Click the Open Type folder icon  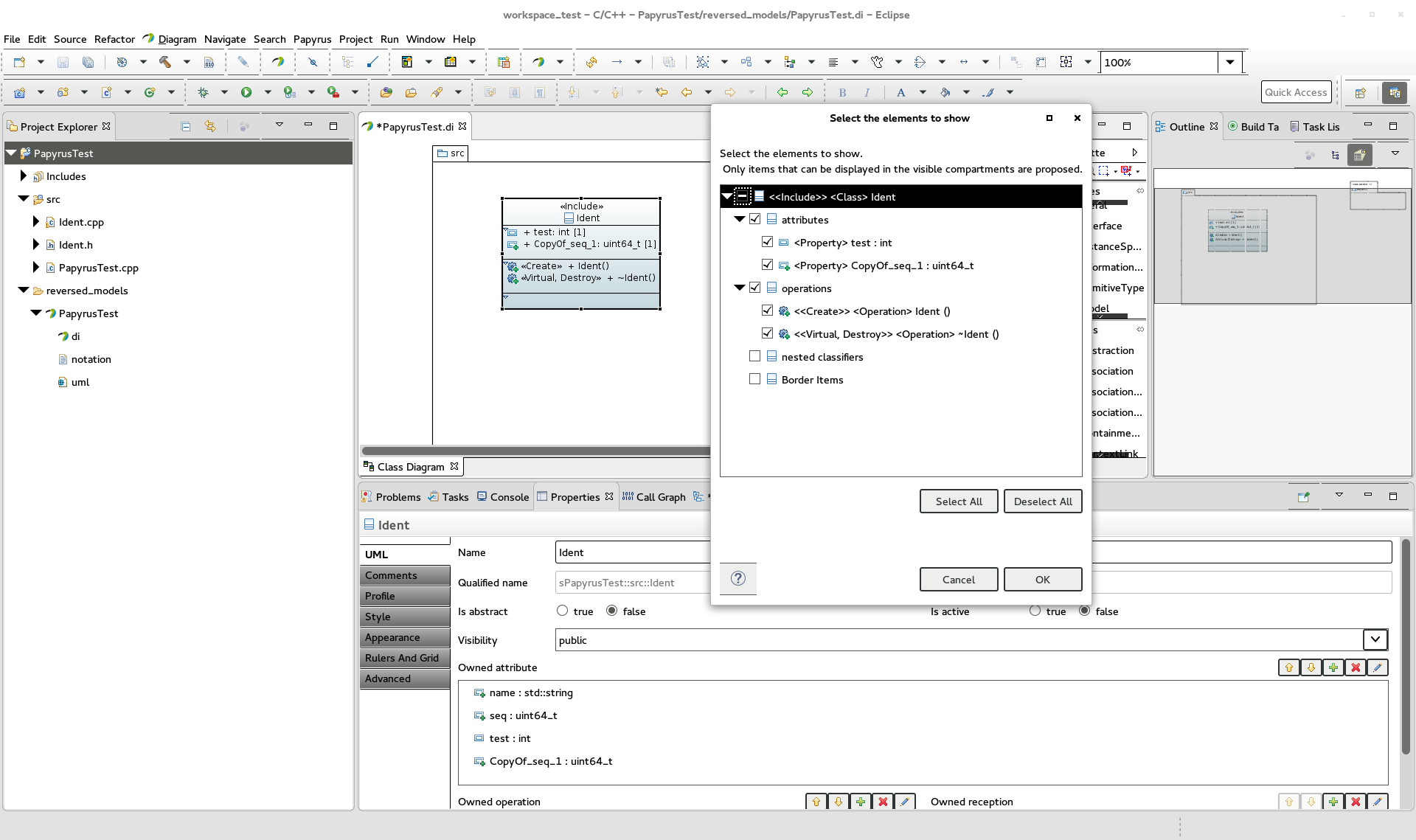pos(386,92)
